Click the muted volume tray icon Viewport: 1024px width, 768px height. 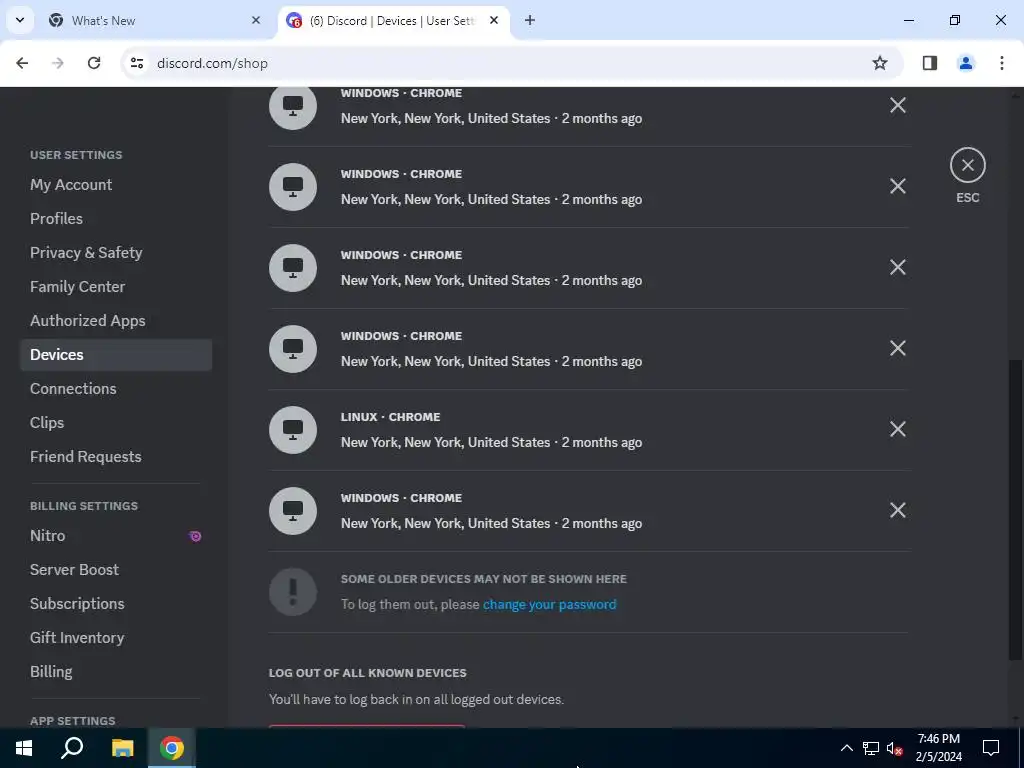coord(894,748)
